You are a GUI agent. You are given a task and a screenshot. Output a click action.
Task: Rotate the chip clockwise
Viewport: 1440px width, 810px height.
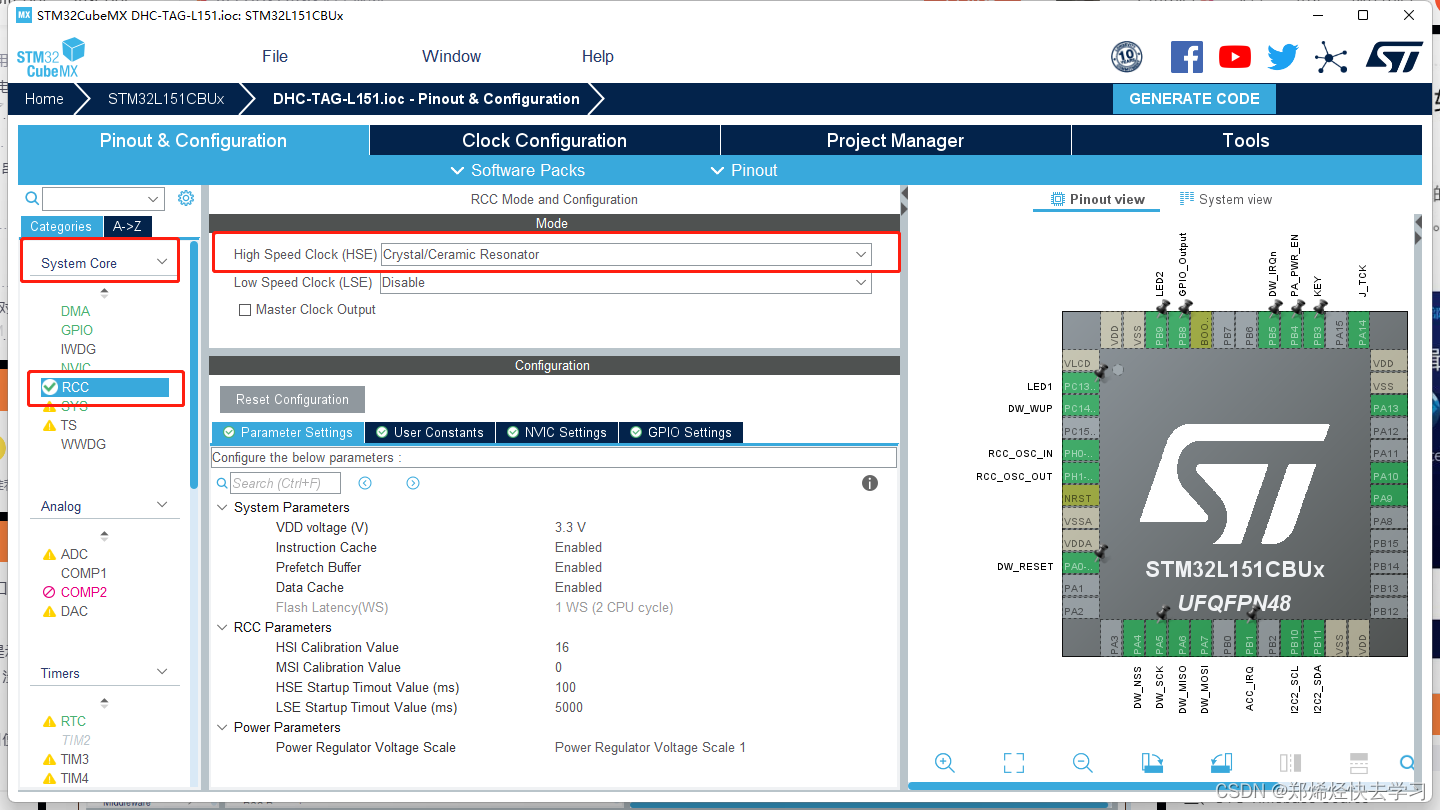point(1152,762)
